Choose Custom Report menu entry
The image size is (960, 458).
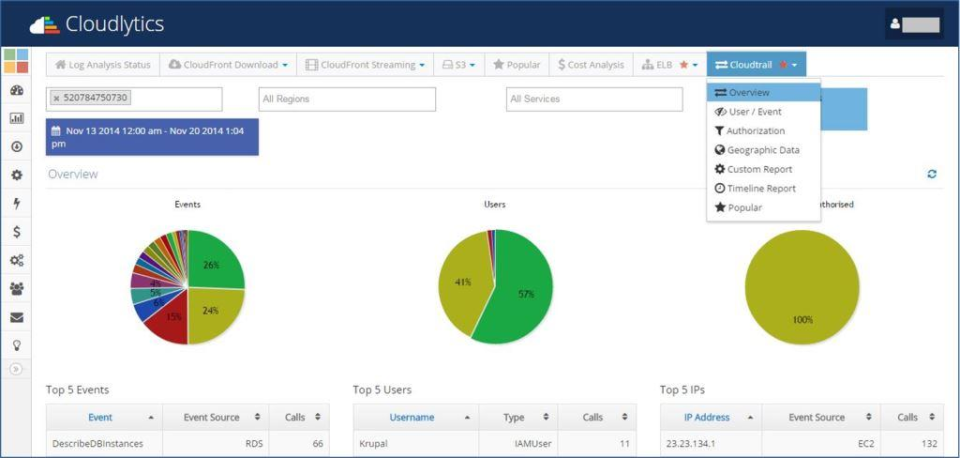(x=763, y=169)
